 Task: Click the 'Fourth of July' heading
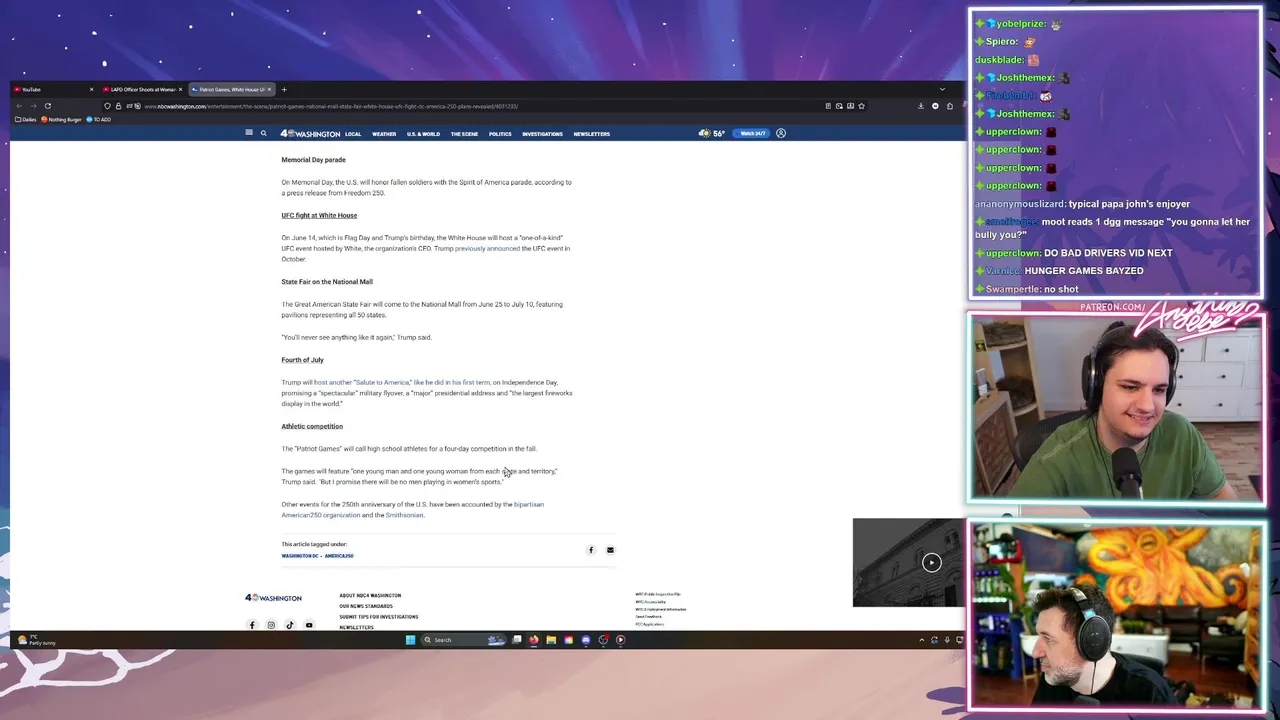(x=302, y=360)
